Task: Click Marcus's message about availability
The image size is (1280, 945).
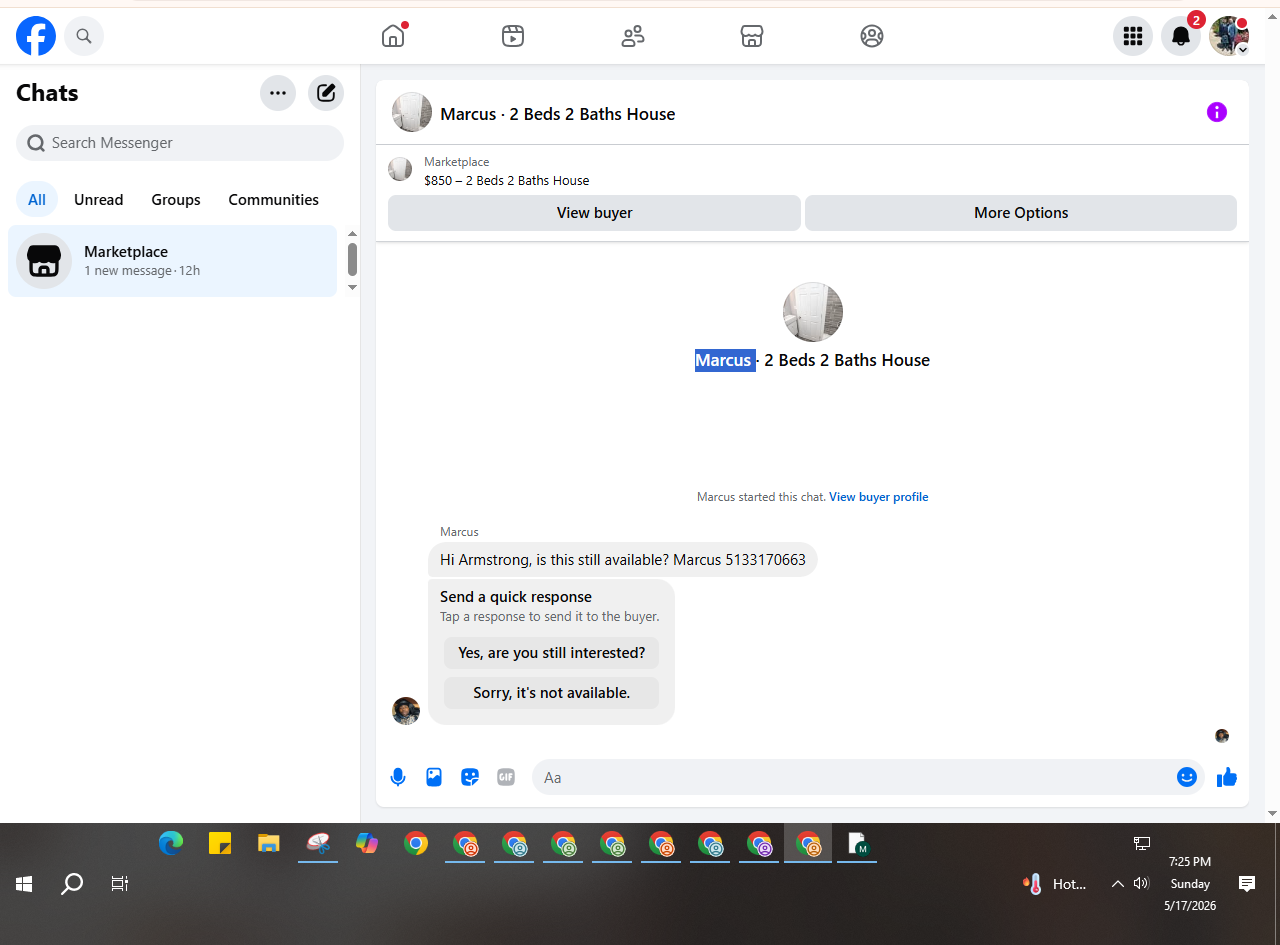Action: 623,560
